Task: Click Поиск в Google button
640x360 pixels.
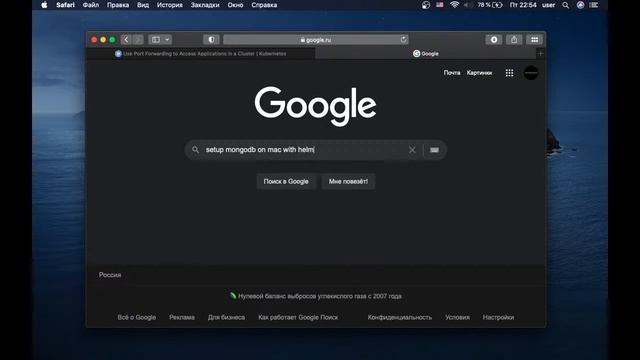Action: [x=286, y=181]
